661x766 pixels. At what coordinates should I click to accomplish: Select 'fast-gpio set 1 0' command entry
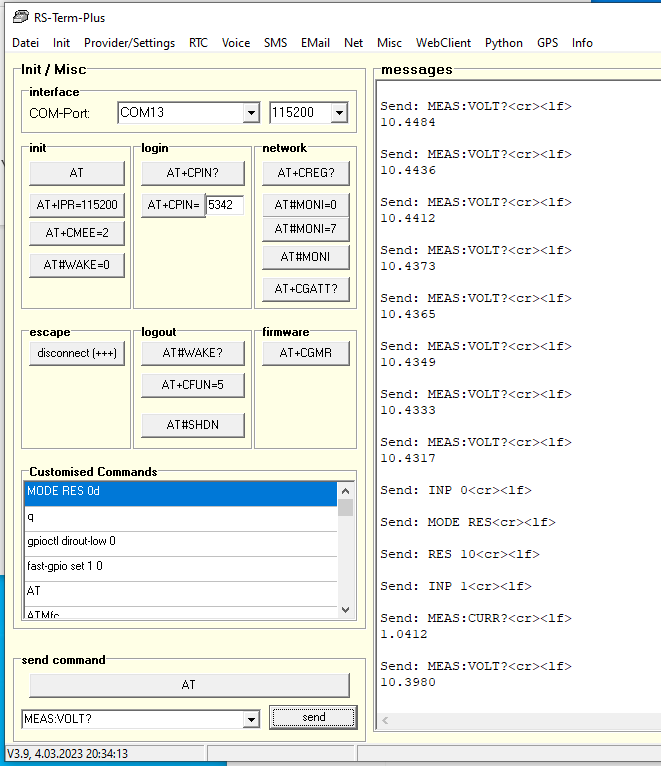180,566
